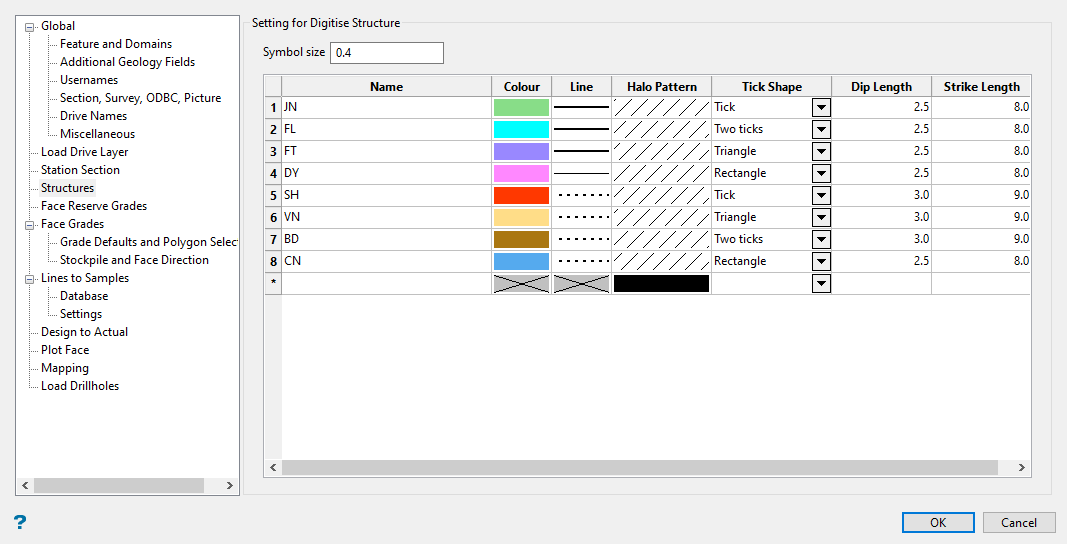Select the green colour swatch for JN
The width and height of the screenshot is (1067, 544).
(521, 107)
